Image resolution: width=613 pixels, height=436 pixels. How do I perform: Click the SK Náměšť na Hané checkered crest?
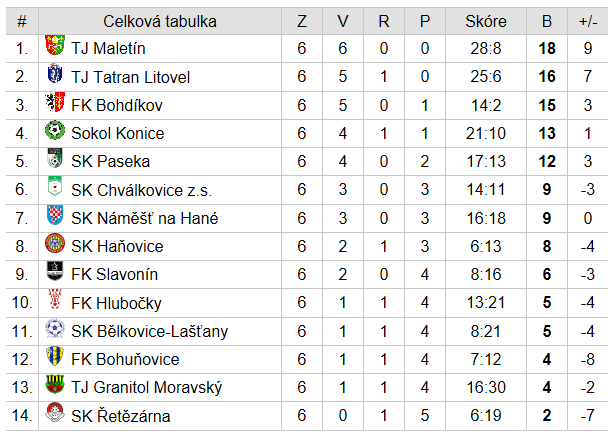pos(55,215)
